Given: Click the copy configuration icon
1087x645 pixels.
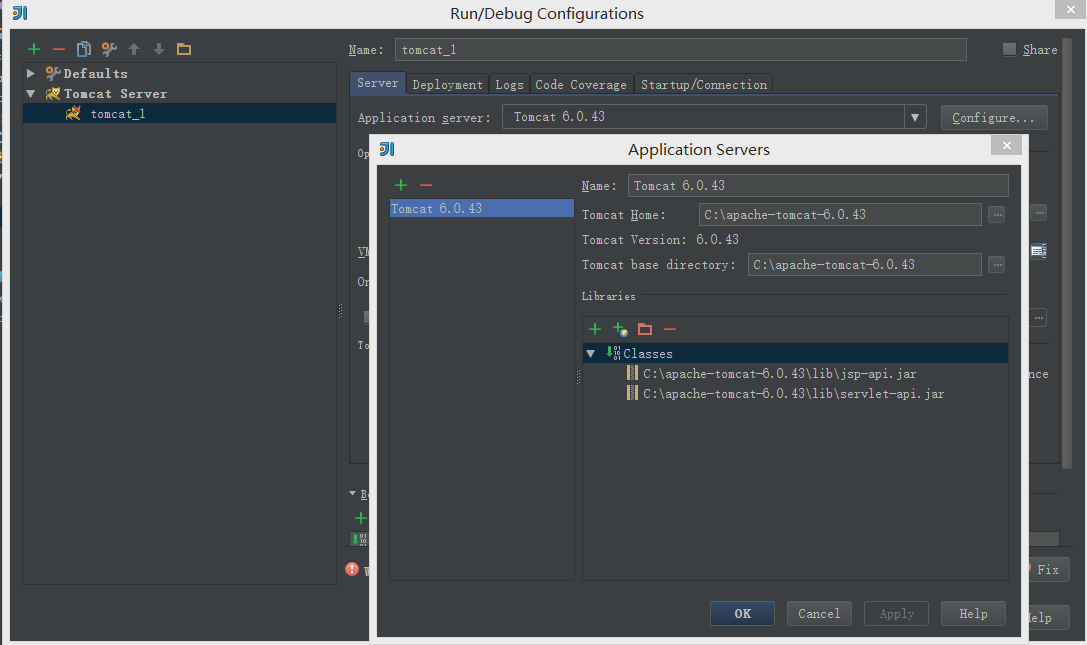Looking at the screenshot, I should tap(84, 49).
